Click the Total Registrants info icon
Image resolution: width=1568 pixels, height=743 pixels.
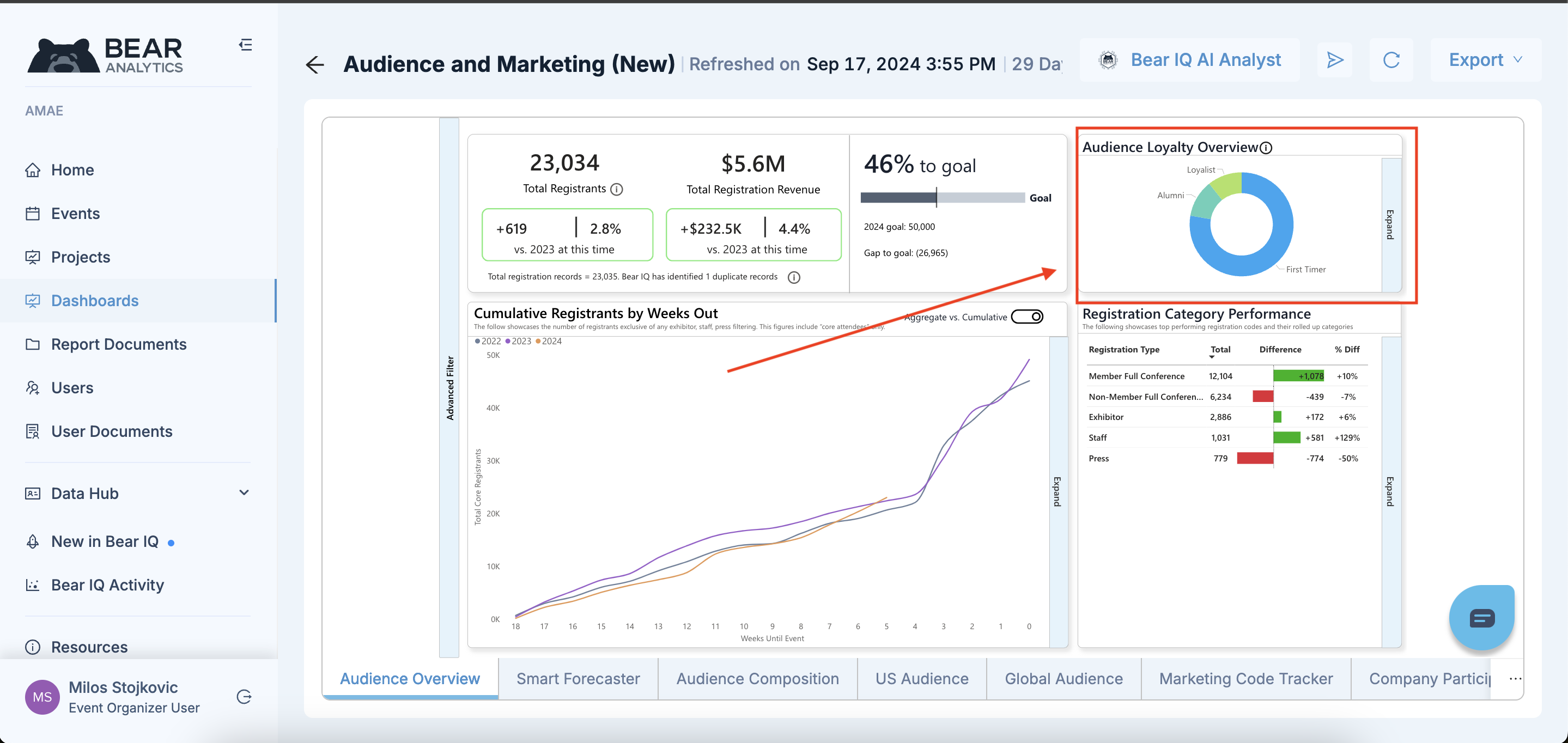[617, 189]
